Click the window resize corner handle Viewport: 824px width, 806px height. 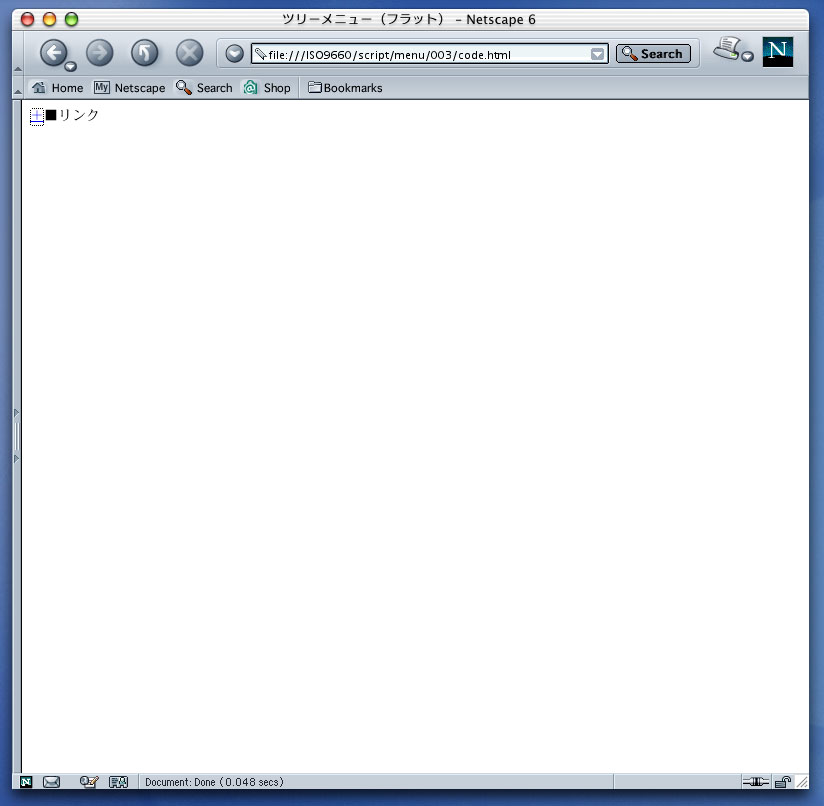(802, 782)
